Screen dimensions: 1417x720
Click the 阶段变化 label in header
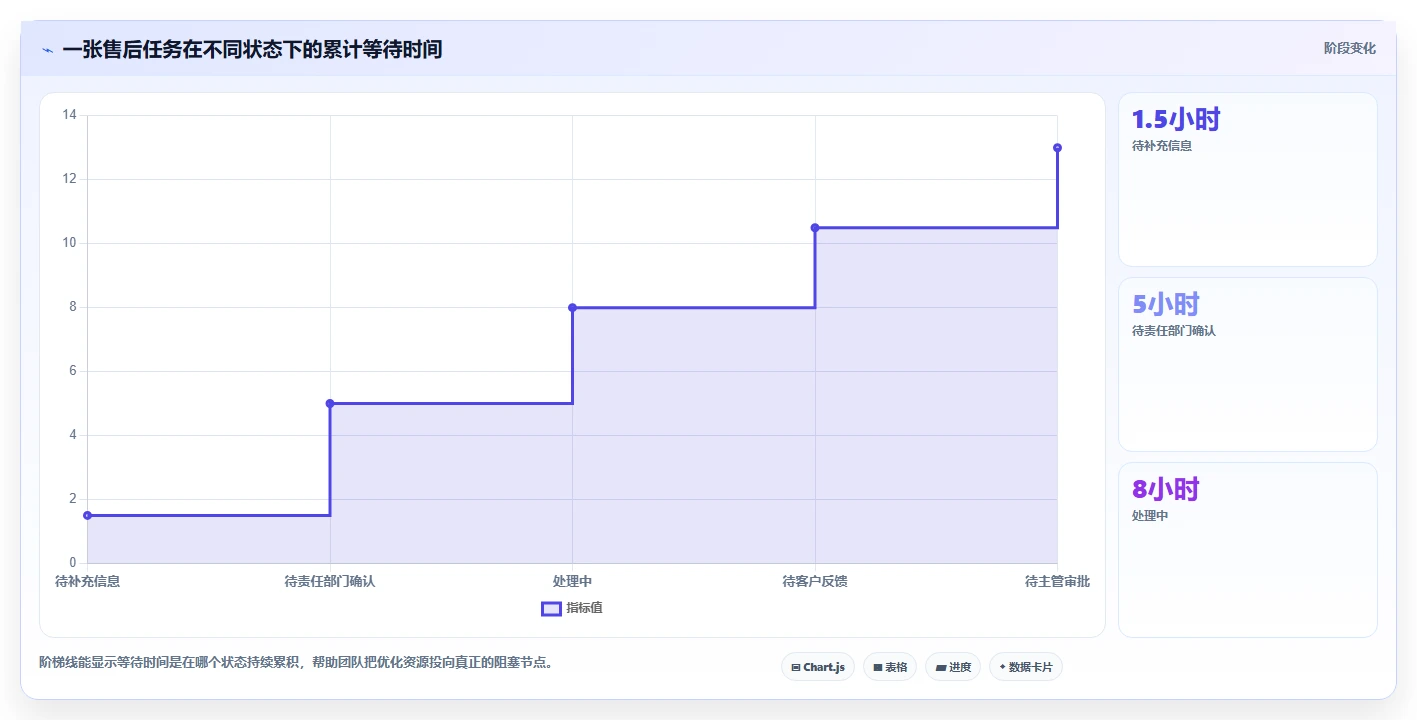[1349, 48]
